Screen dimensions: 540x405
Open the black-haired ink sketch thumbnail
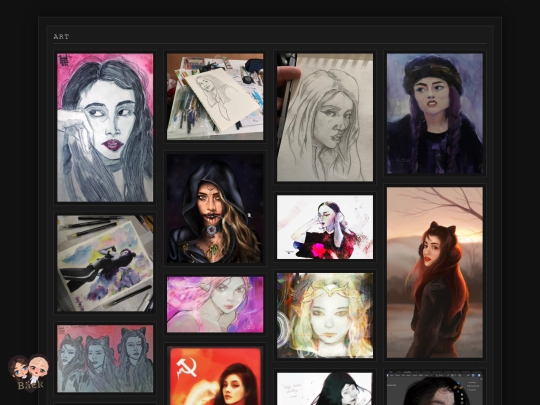[325, 388]
